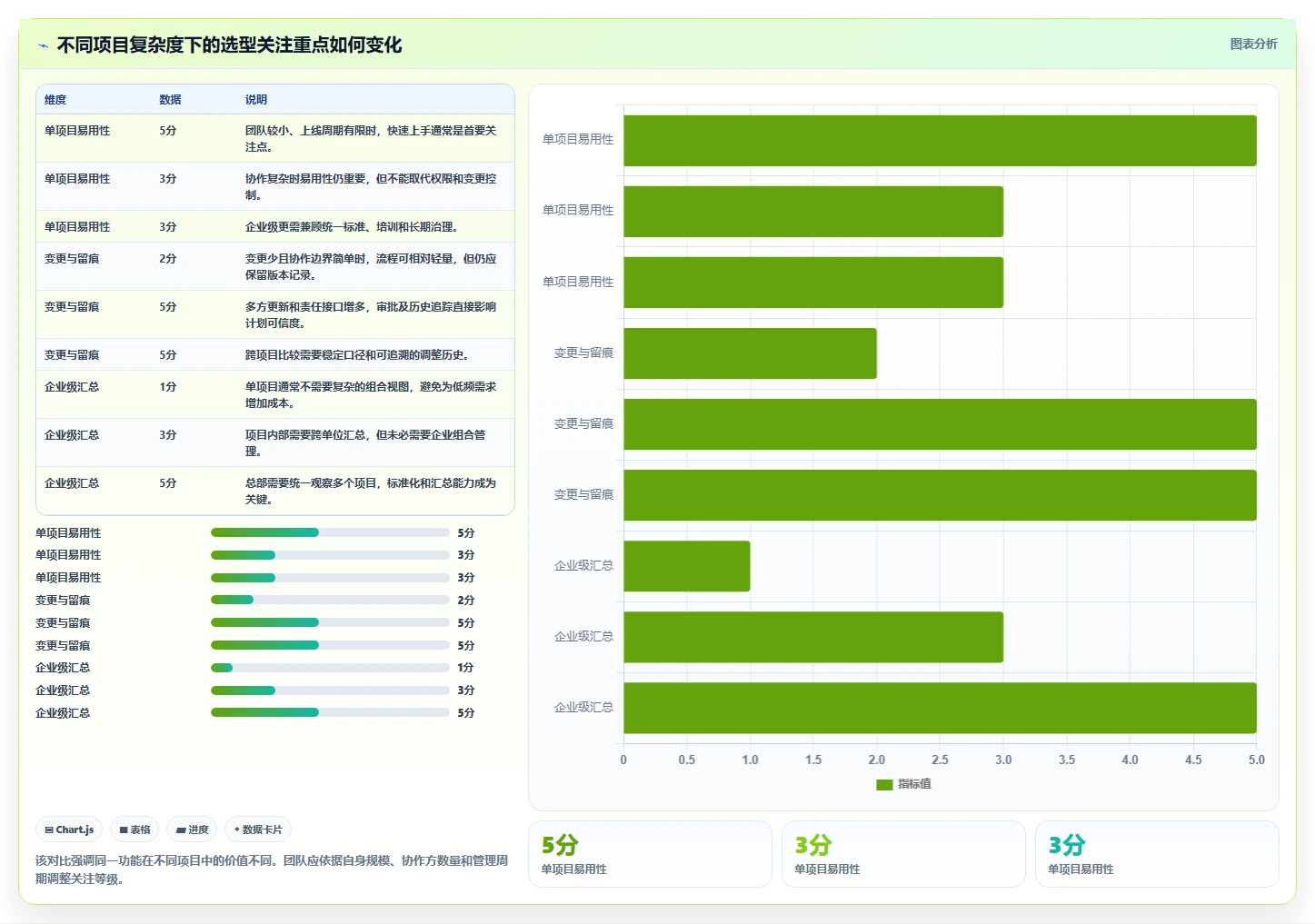Click the 数据卡片 tag chip
The height and width of the screenshot is (924, 1315).
tap(258, 830)
